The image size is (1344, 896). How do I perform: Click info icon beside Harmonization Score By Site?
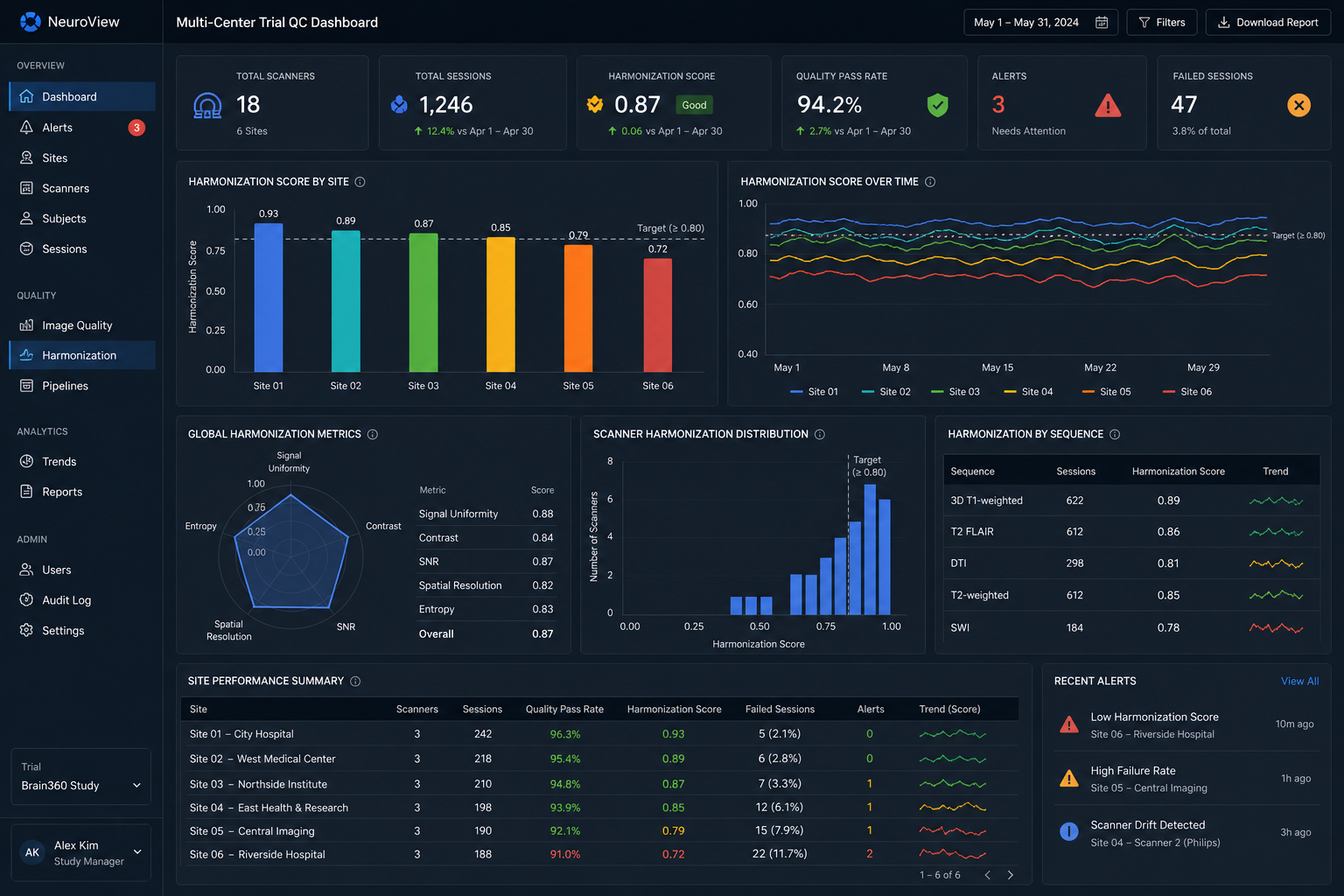(x=360, y=182)
